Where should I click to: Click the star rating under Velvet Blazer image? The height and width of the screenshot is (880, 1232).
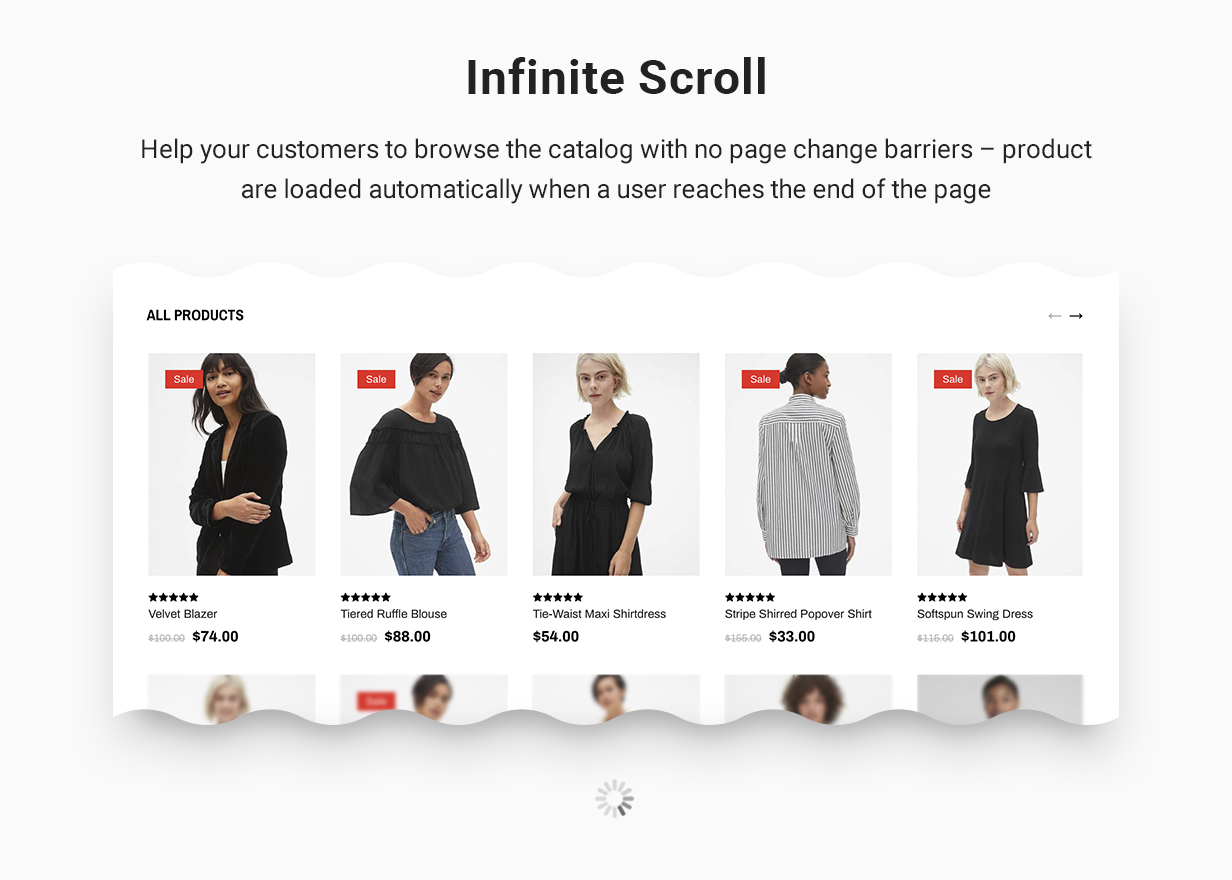click(173, 597)
